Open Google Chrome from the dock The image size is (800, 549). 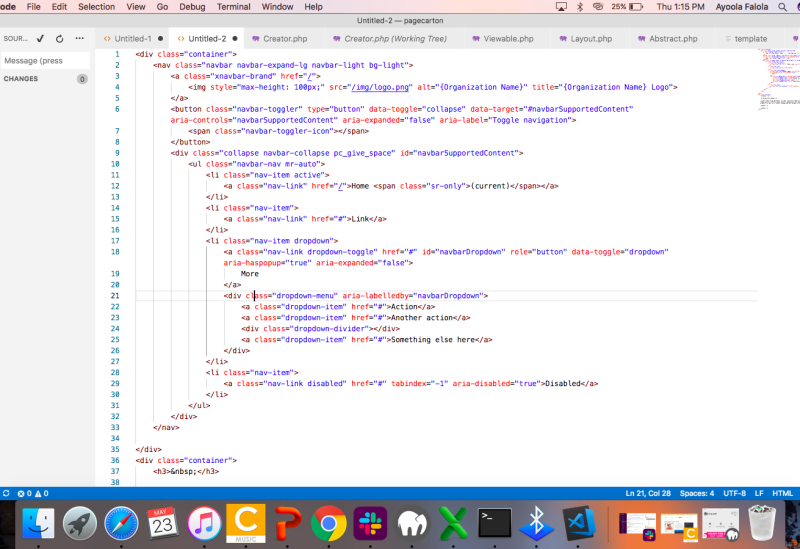(329, 523)
